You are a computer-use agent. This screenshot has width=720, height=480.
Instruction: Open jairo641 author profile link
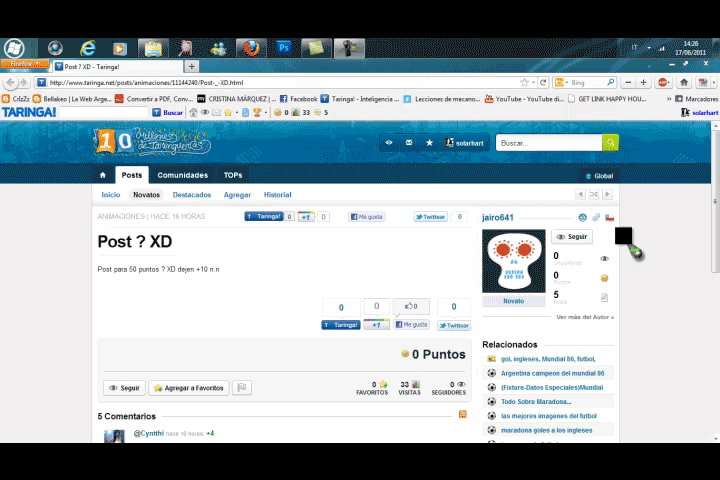[498, 218]
